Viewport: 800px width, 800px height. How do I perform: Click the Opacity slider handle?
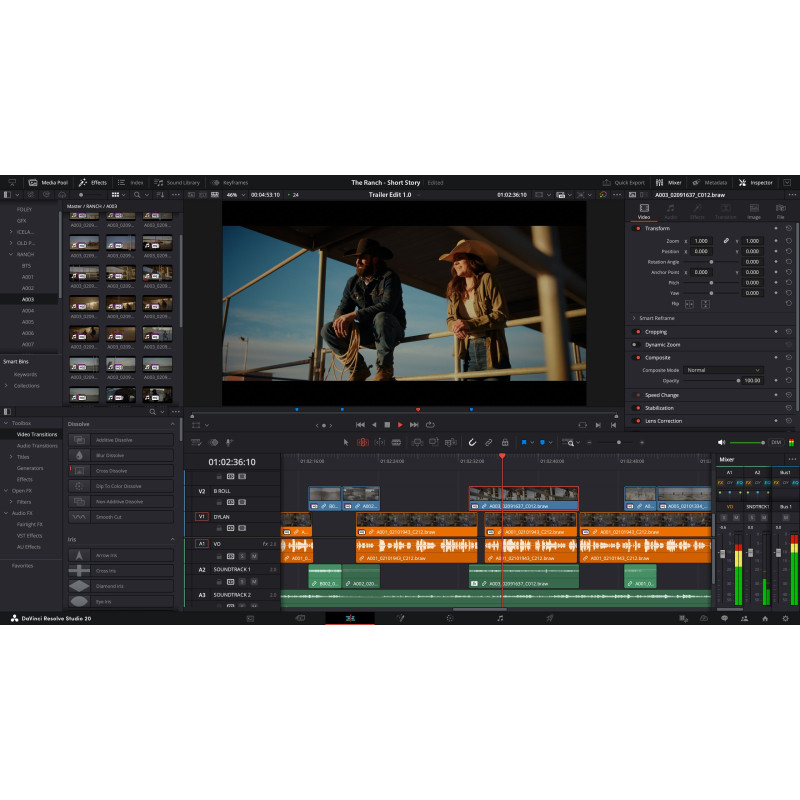(738, 381)
